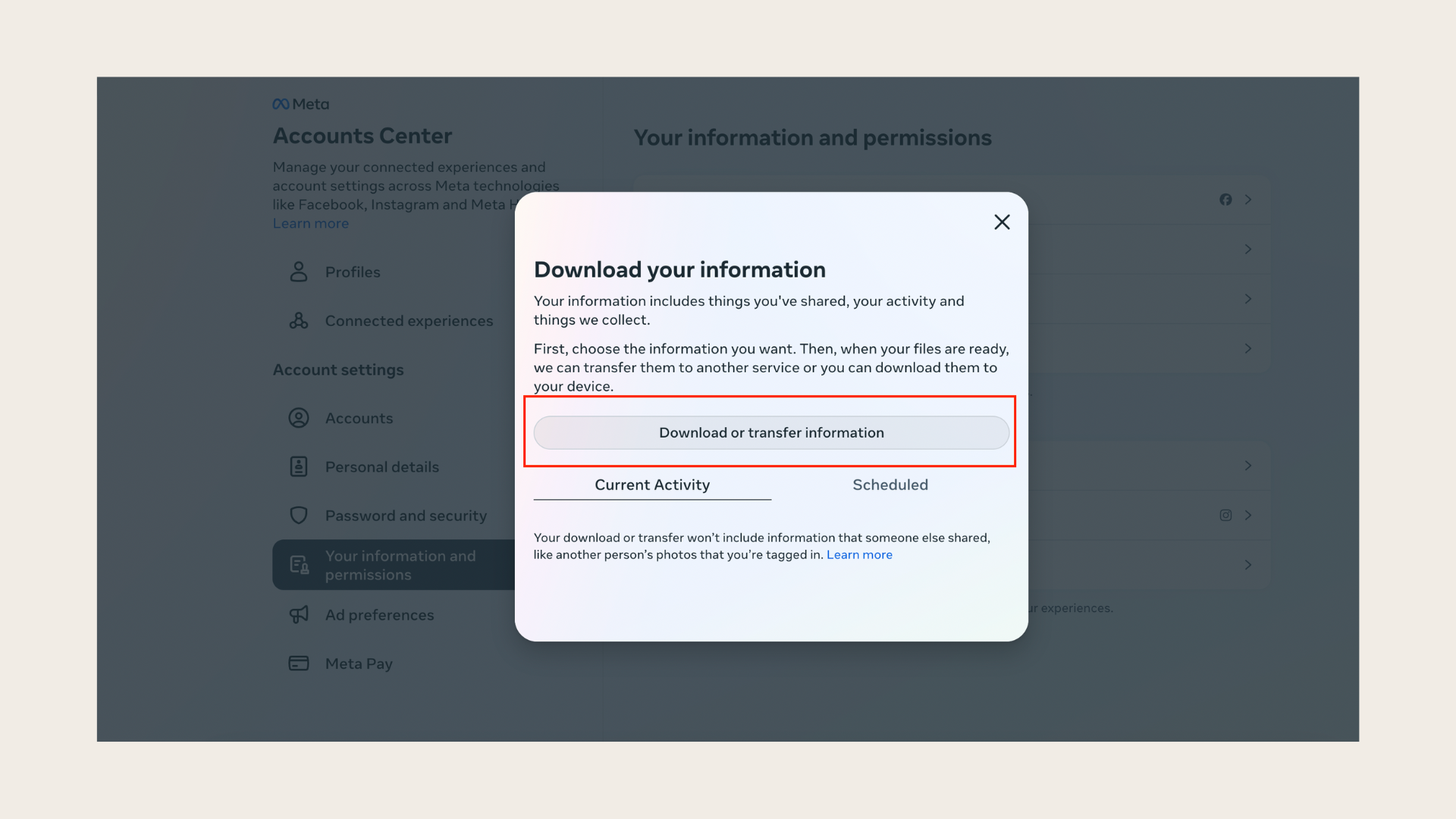Click the Your information and permissions icon
1456x819 pixels.
click(297, 565)
